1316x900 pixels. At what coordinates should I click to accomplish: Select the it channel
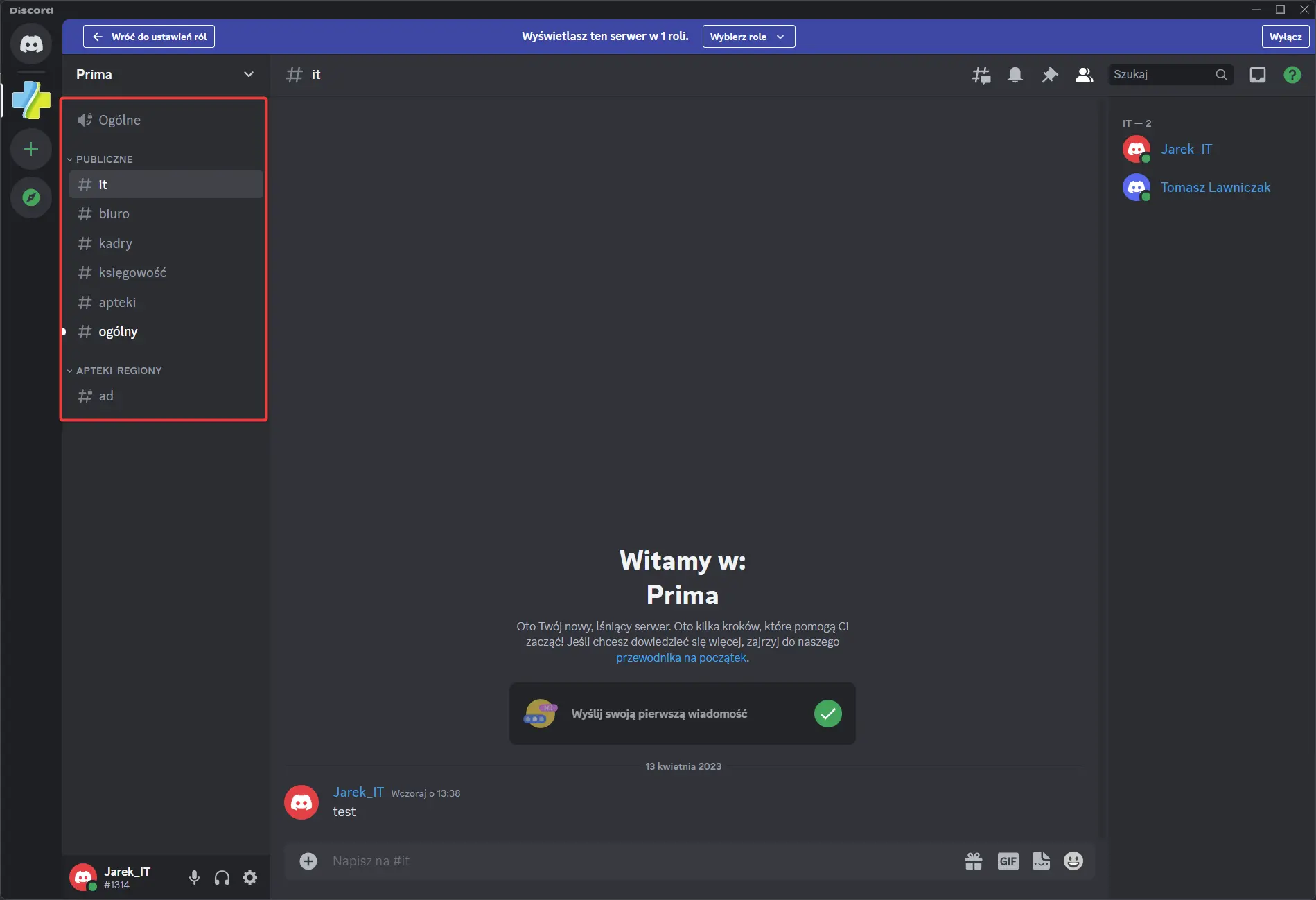[166, 184]
